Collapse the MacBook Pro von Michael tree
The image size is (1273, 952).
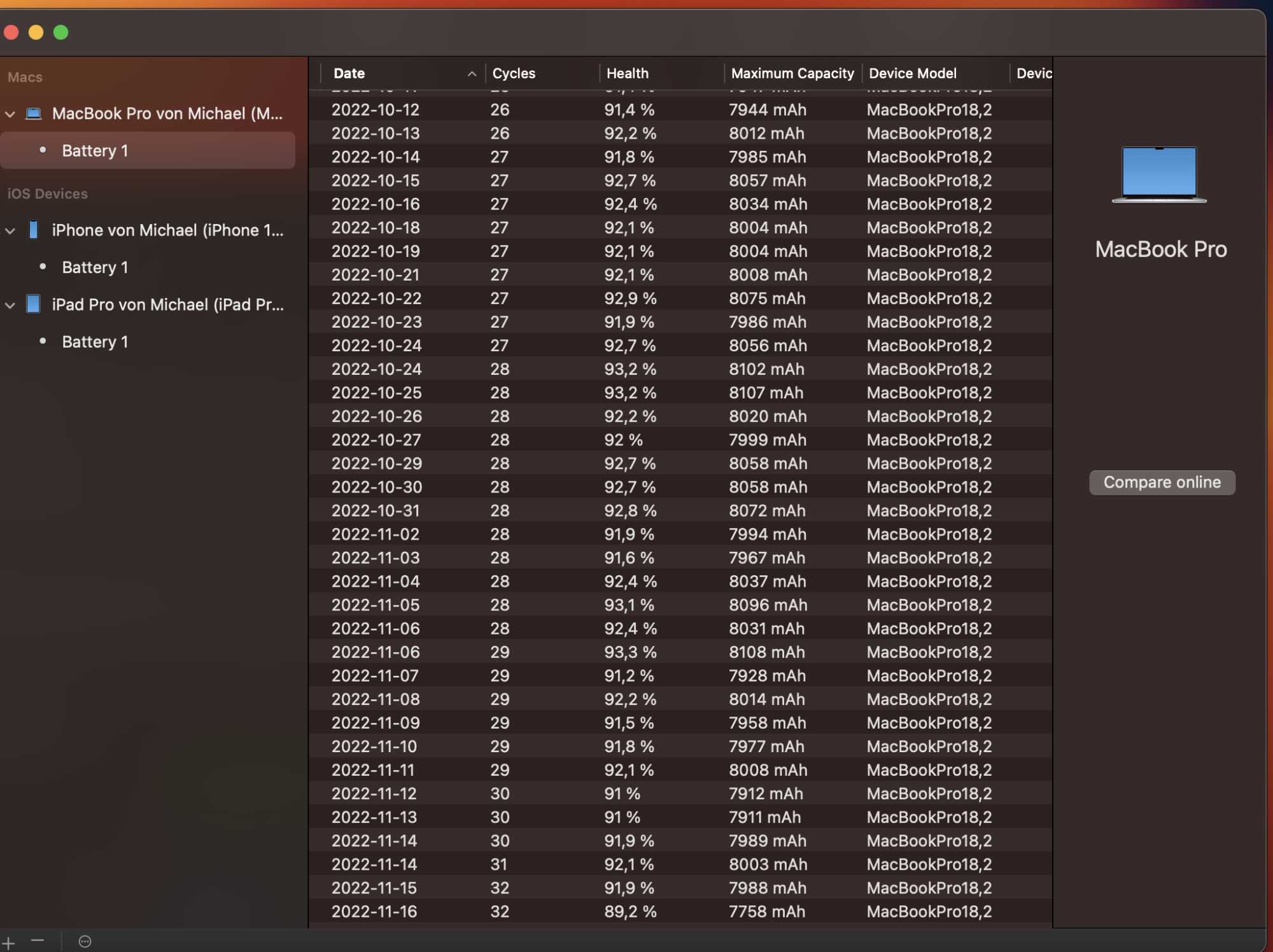coord(10,115)
